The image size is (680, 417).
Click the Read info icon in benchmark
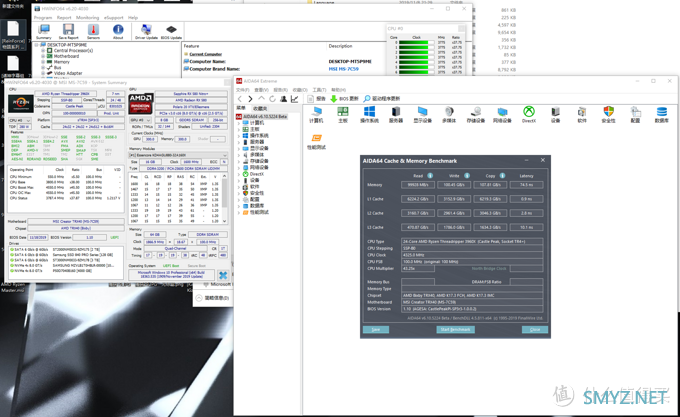pos(430,176)
